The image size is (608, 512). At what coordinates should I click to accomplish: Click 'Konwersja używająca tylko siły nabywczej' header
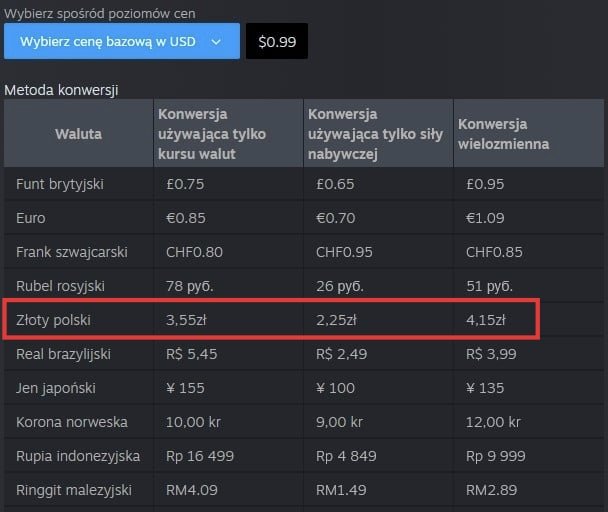[378, 134]
